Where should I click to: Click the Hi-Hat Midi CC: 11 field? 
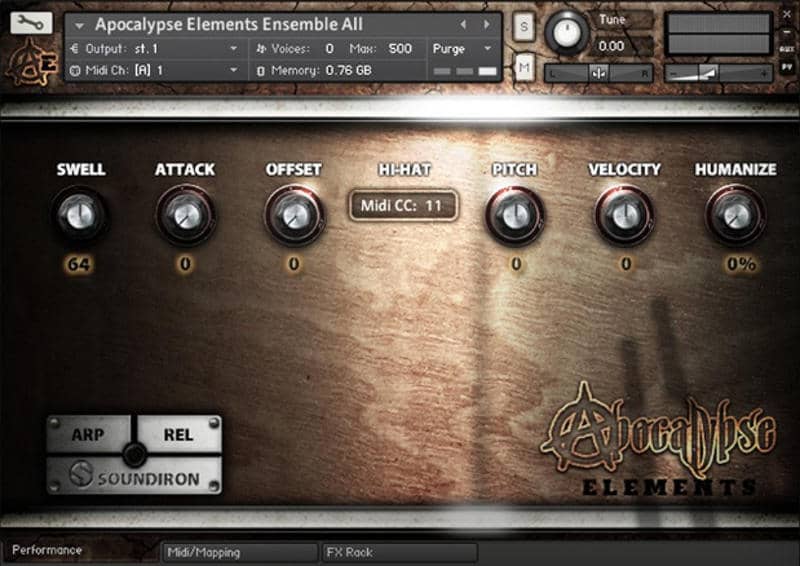point(403,206)
